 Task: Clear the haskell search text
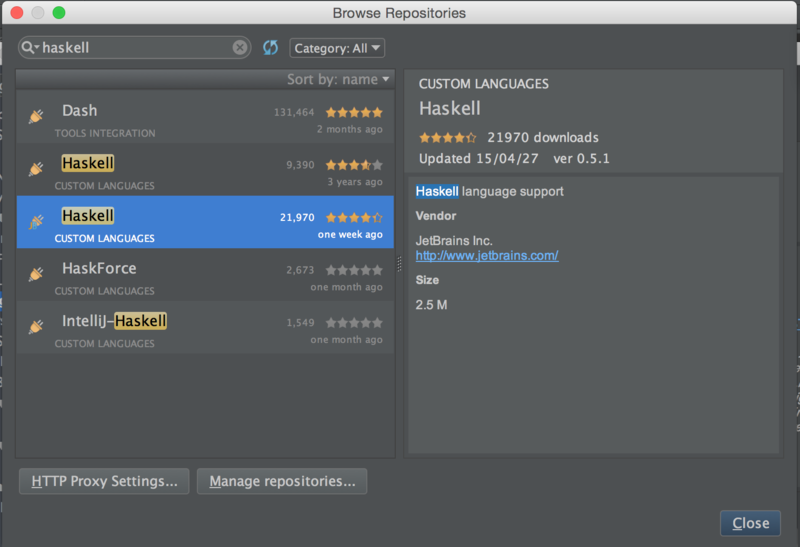coord(240,47)
